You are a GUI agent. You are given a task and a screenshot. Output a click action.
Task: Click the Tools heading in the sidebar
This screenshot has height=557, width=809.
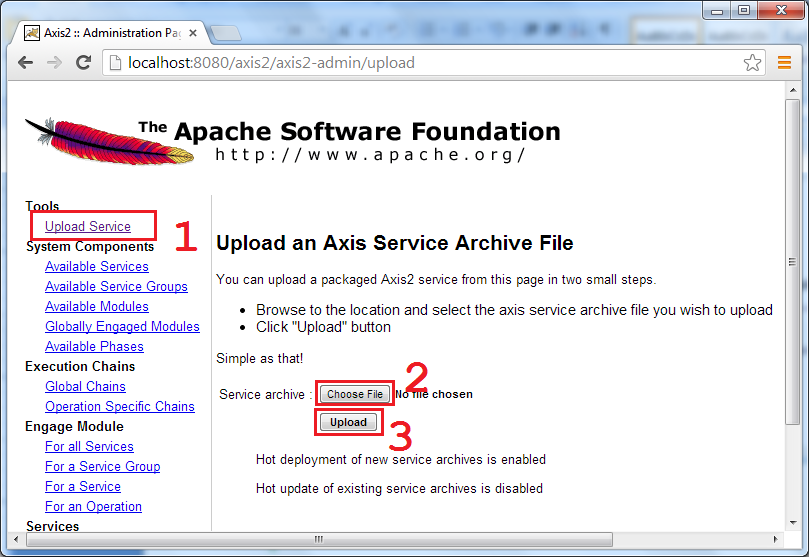[42, 206]
